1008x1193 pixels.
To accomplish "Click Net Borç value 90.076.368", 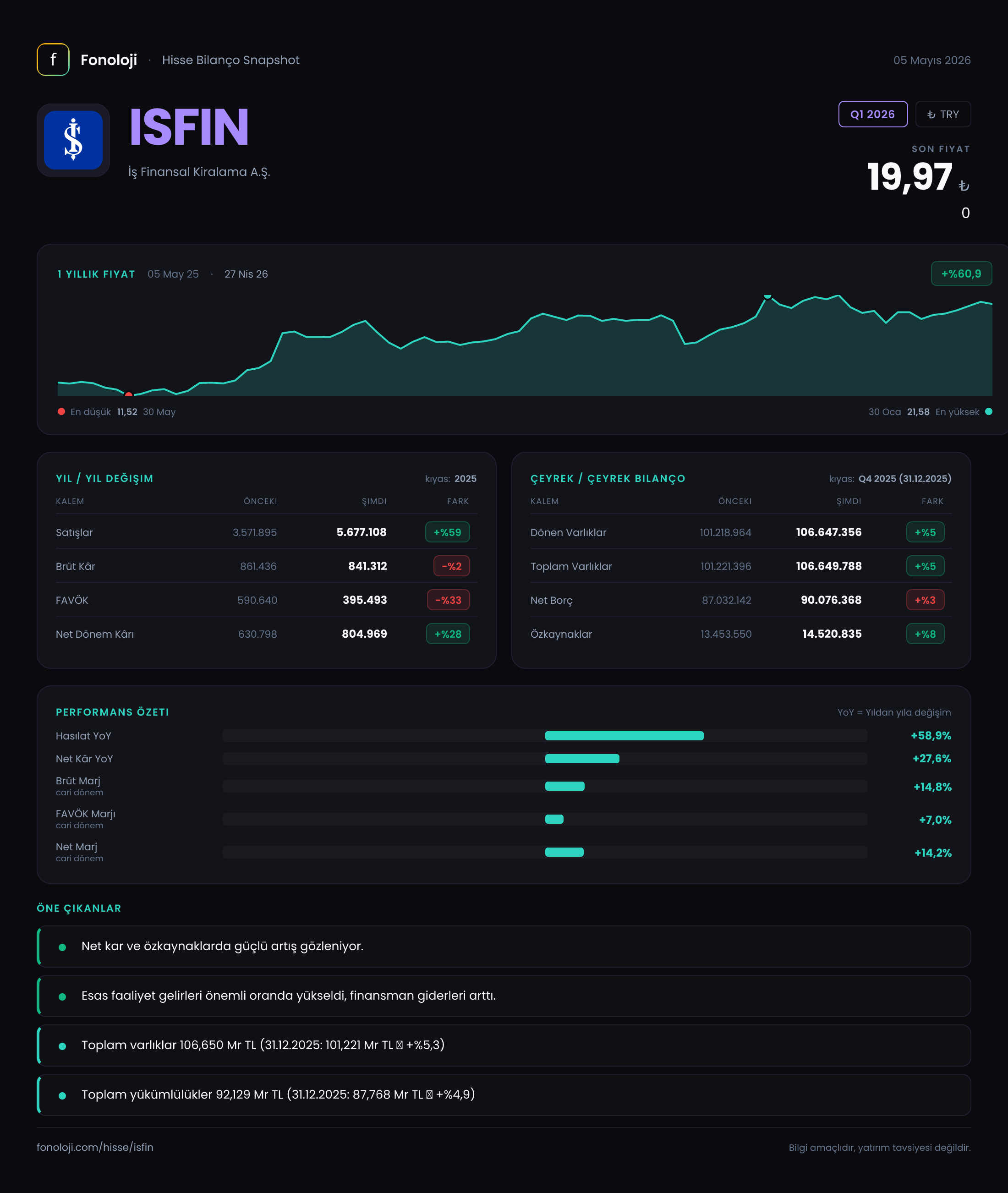I will [831, 600].
